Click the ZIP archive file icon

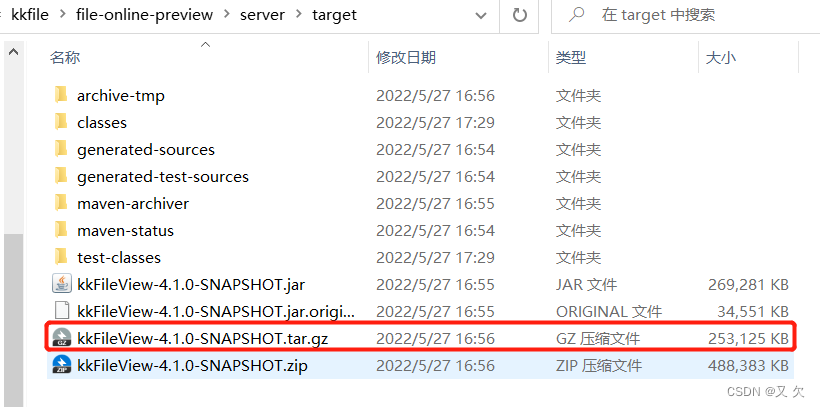coord(62,365)
